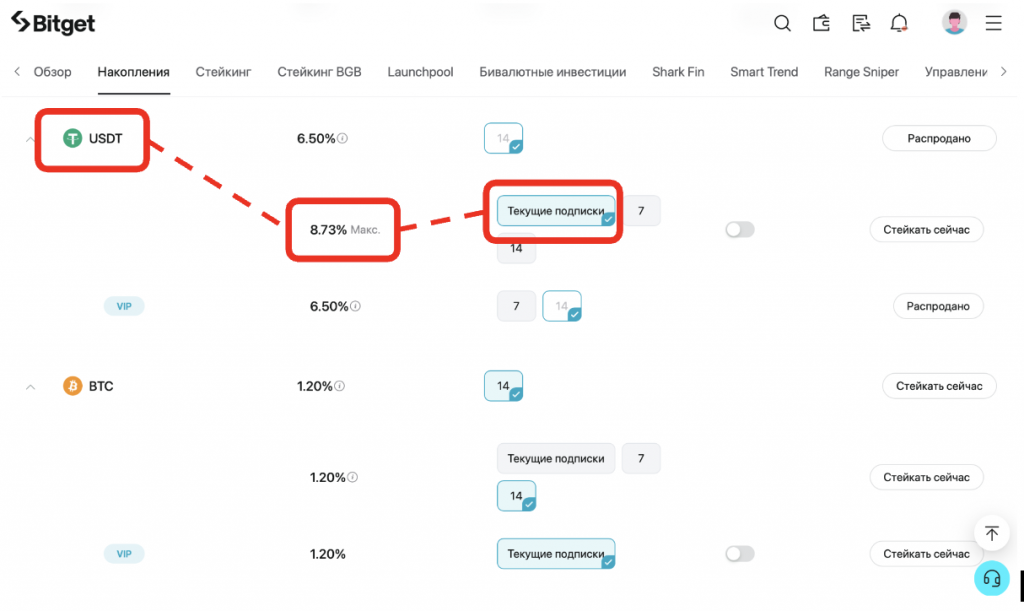Toggle the switch in the BTC VIP row

pyautogui.click(x=740, y=554)
